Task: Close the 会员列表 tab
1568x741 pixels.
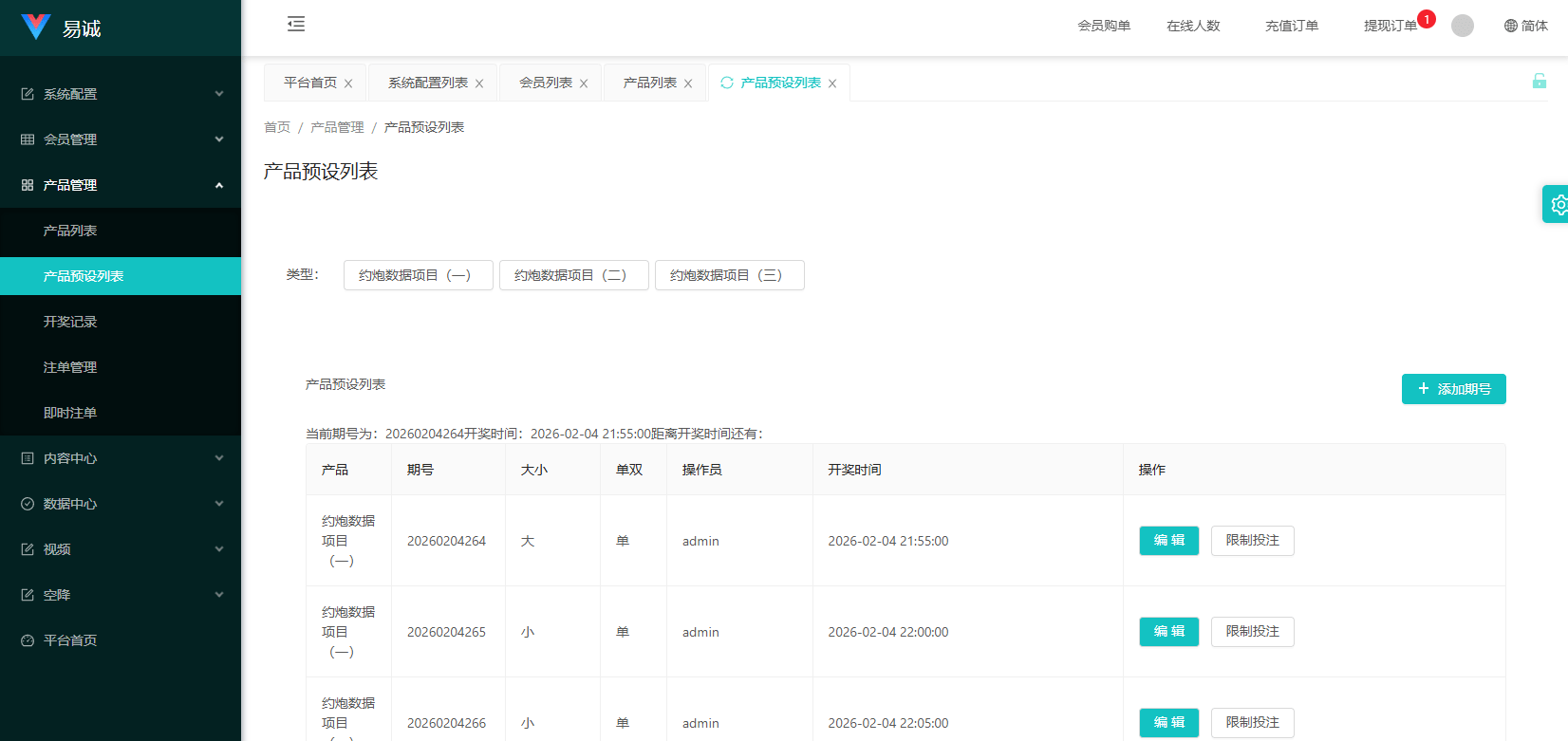Action: [x=584, y=83]
